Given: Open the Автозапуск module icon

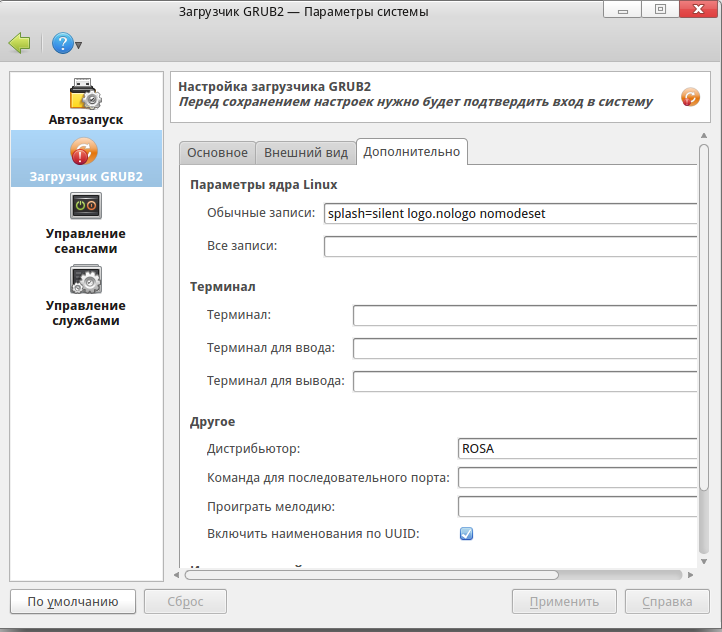Looking at the screenshot, I should 86,95.
